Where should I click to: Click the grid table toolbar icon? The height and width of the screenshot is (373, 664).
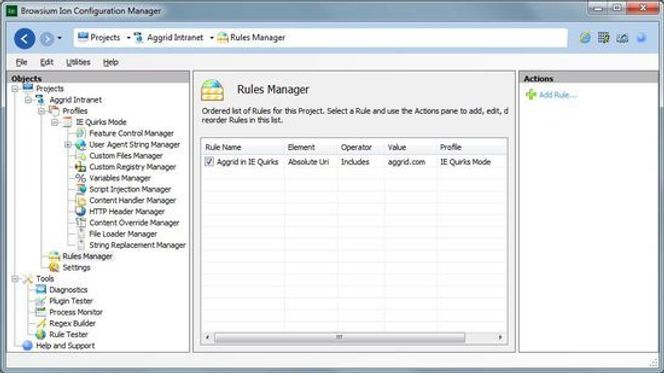pyautogui.click(x=603, y=38)
